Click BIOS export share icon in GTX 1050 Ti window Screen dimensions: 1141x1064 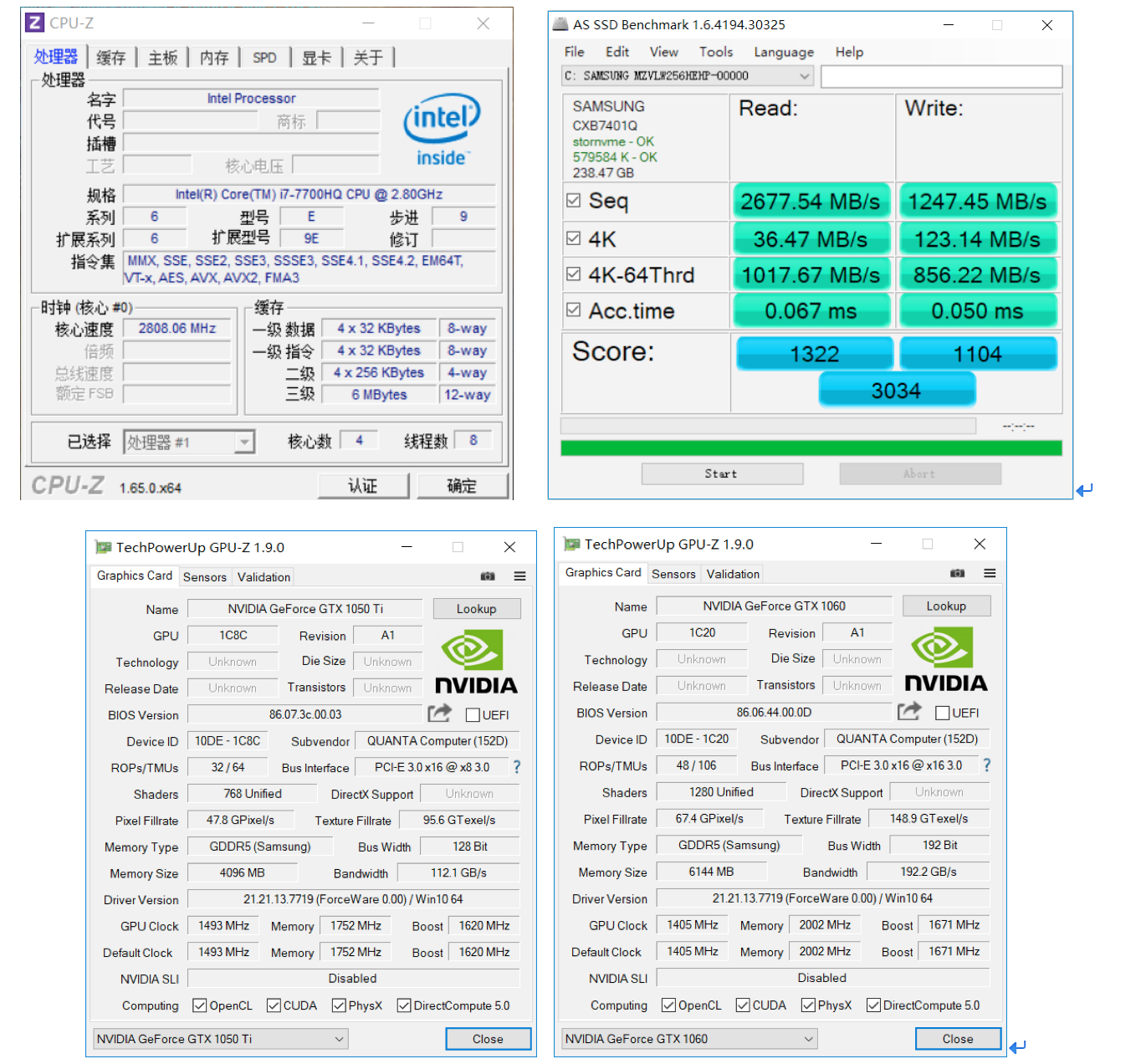439,714
